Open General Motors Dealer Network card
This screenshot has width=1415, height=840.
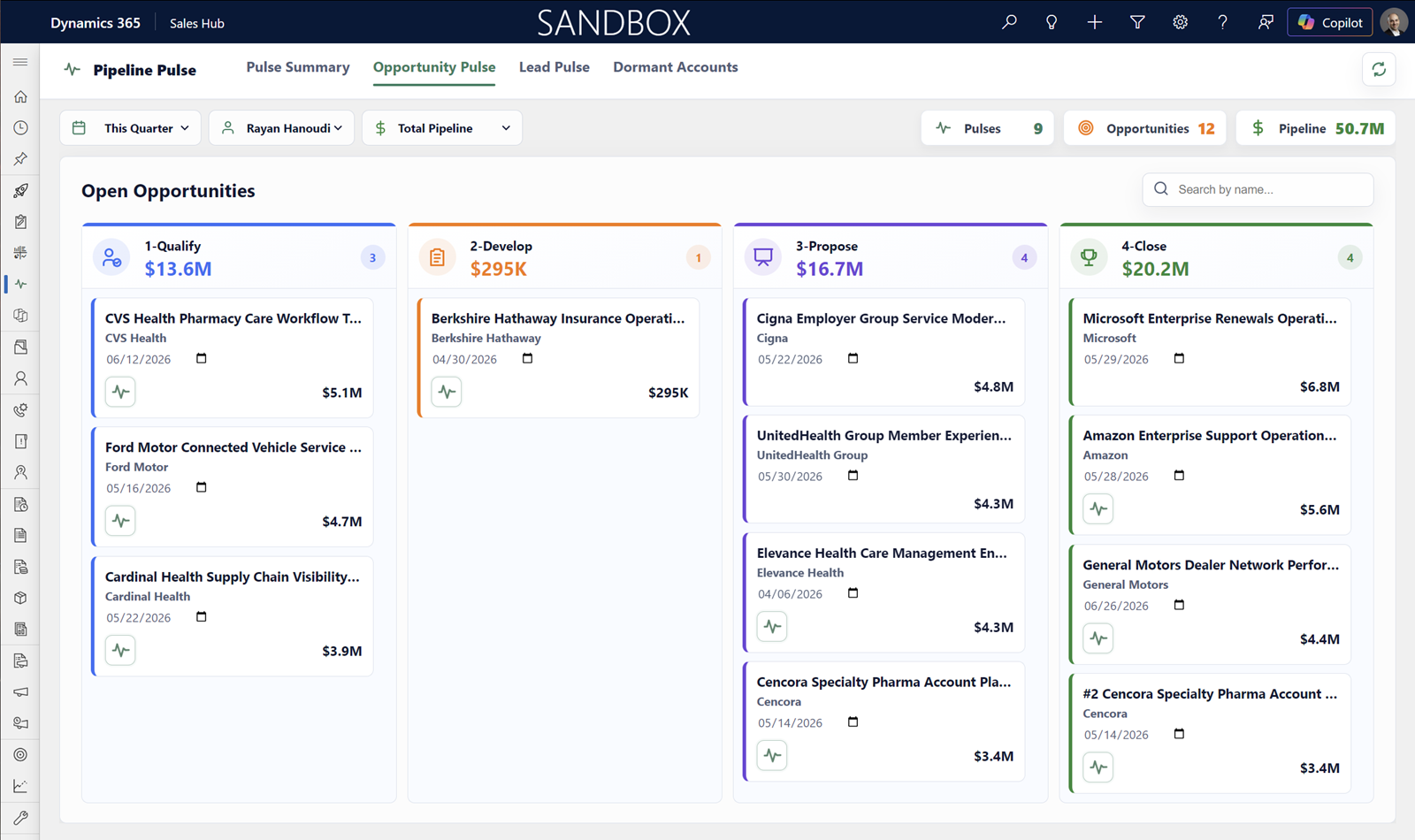click(x=1211, y=604)
